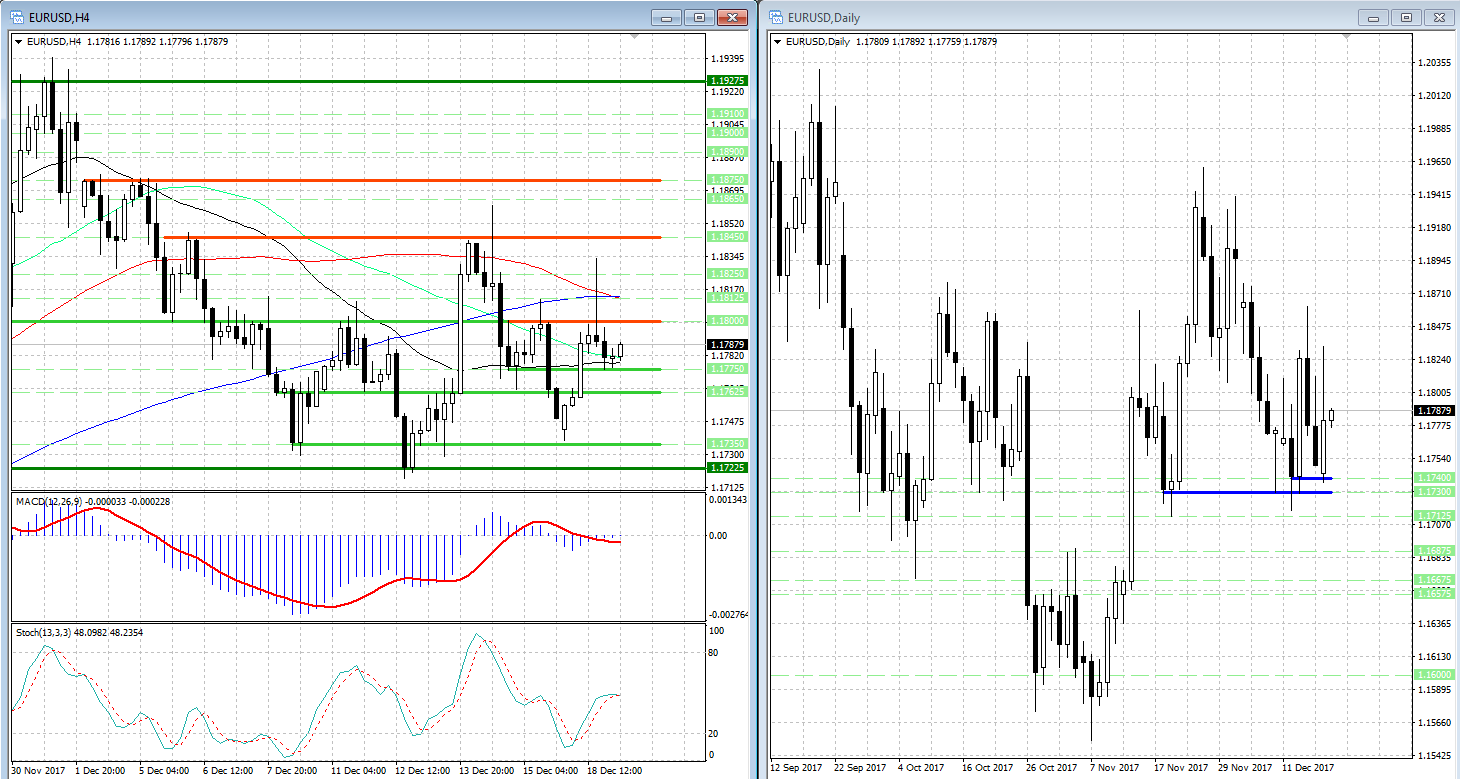Click the 1.19275 dark green price label

[727, 81]
